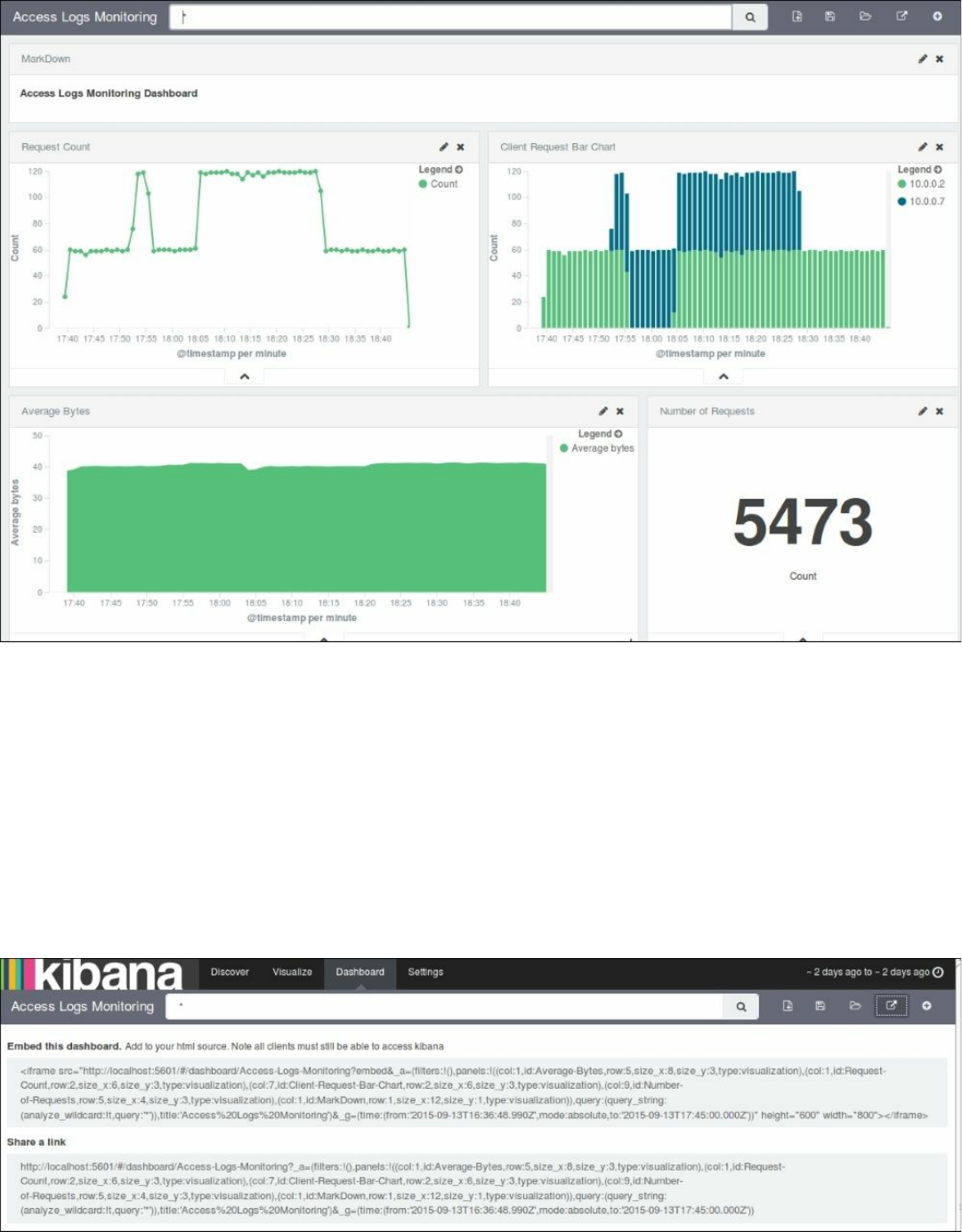Image resolution: width=962 pixels, height=1232 pixels.
Task: Click the 'Number of Requests' panel title
Action: click(x=707, y=411)
